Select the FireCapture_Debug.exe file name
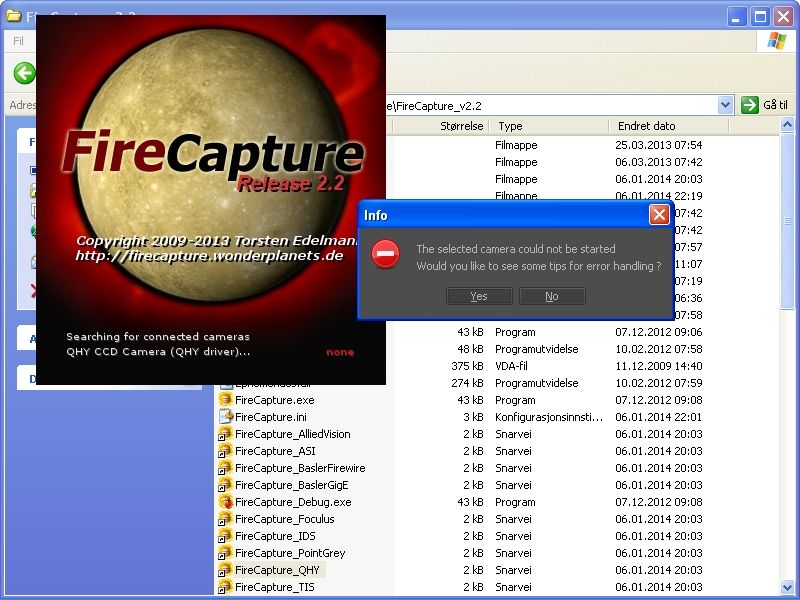This screenshot has width=800, height=600. point(293,502)
